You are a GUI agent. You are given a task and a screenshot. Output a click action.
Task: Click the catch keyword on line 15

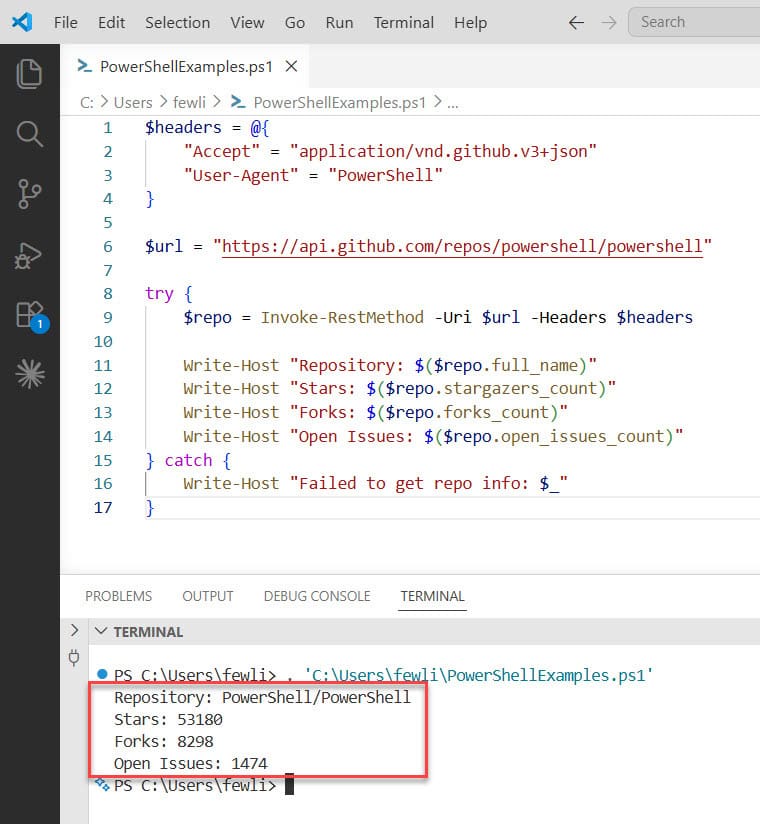(x=188, y=460)
